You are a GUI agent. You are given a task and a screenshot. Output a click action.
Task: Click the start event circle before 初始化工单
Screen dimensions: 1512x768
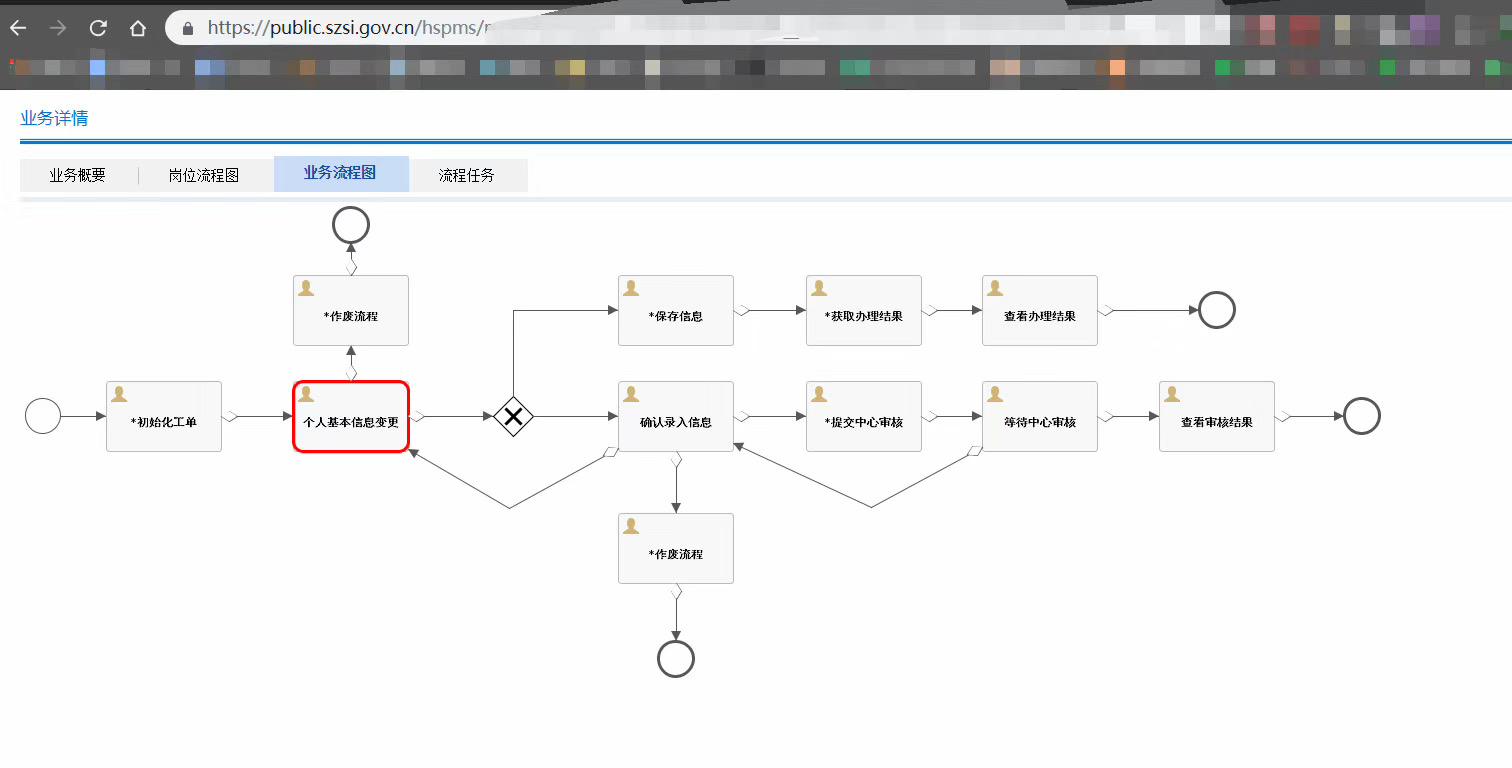(x=43, y=416)
